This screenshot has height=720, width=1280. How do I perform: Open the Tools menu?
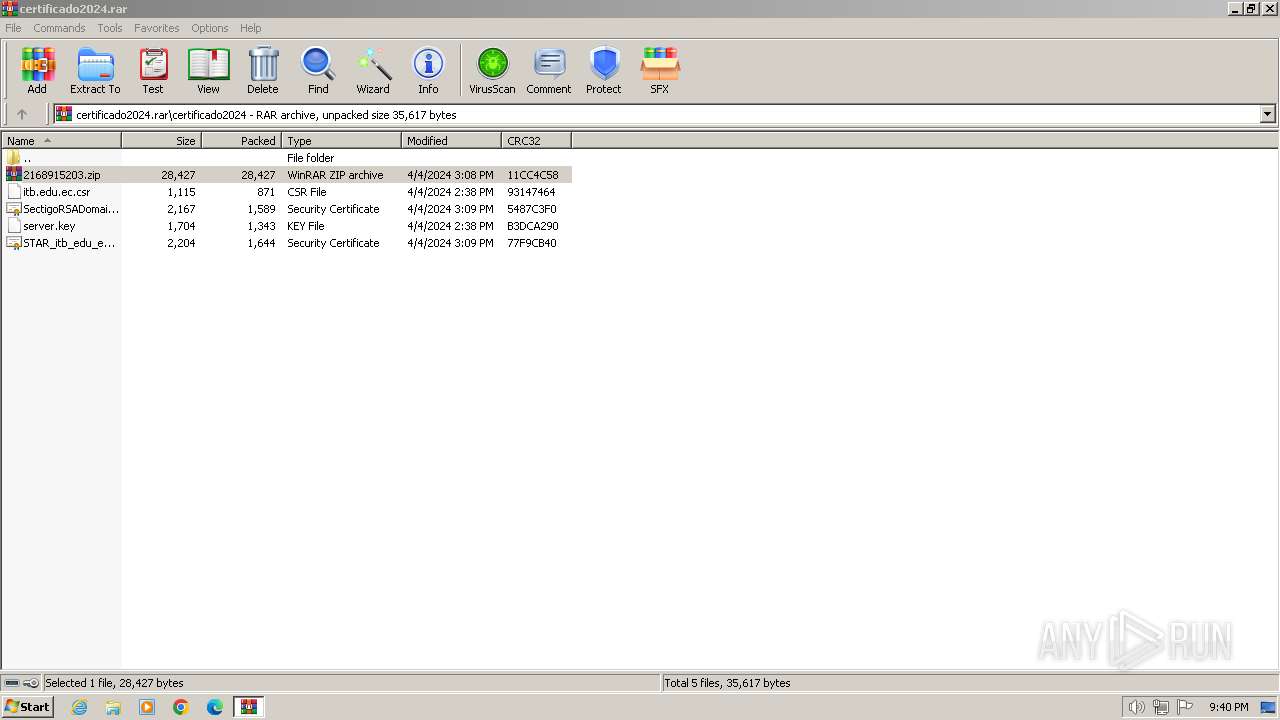coord(110,28)
